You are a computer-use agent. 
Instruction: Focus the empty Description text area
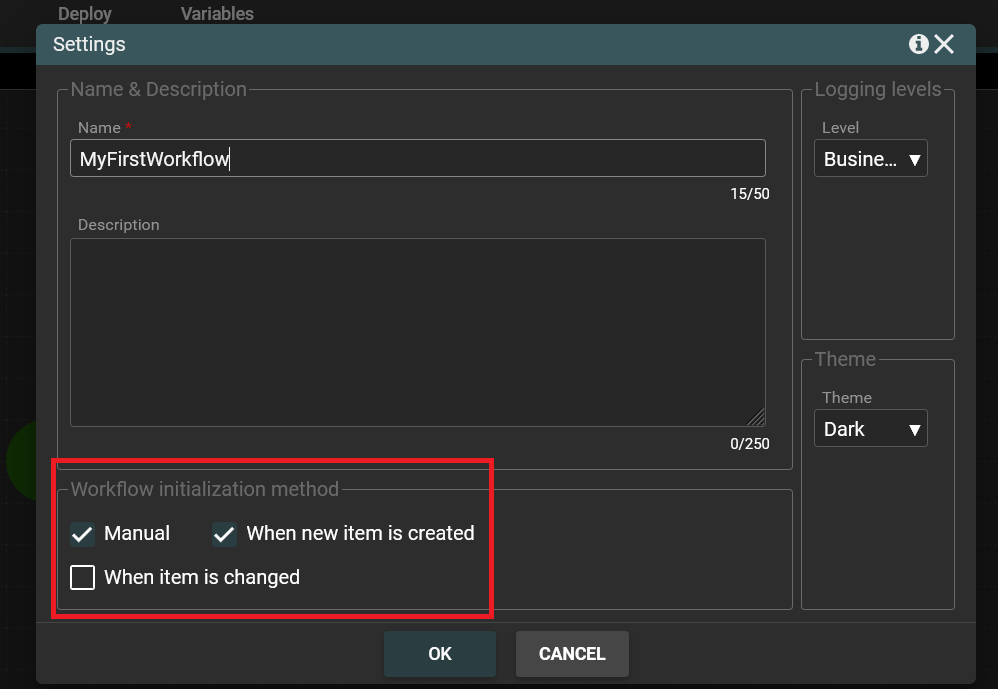point(417,332)
